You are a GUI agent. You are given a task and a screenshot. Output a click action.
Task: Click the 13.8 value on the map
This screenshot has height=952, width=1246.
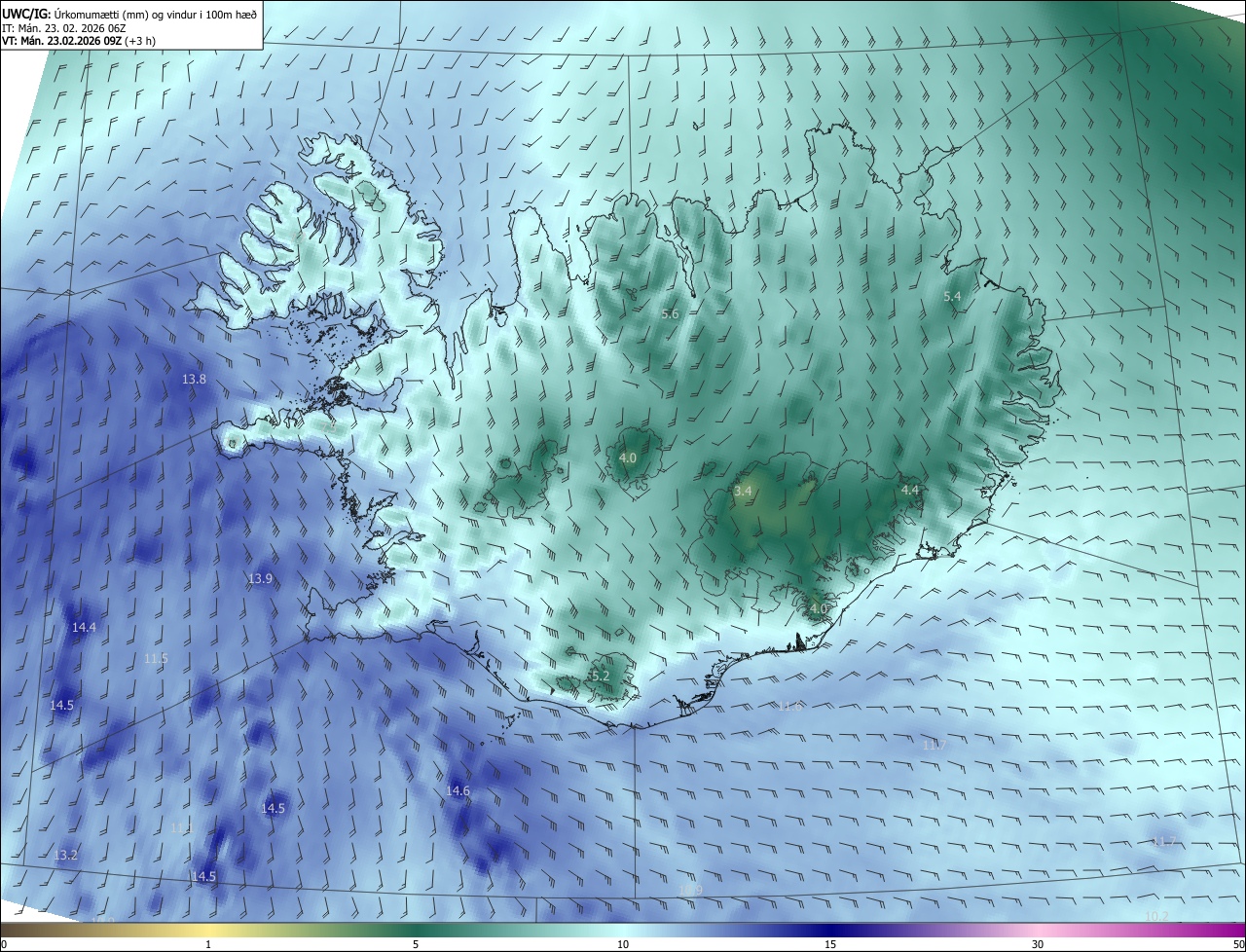(x=195, y=379)
